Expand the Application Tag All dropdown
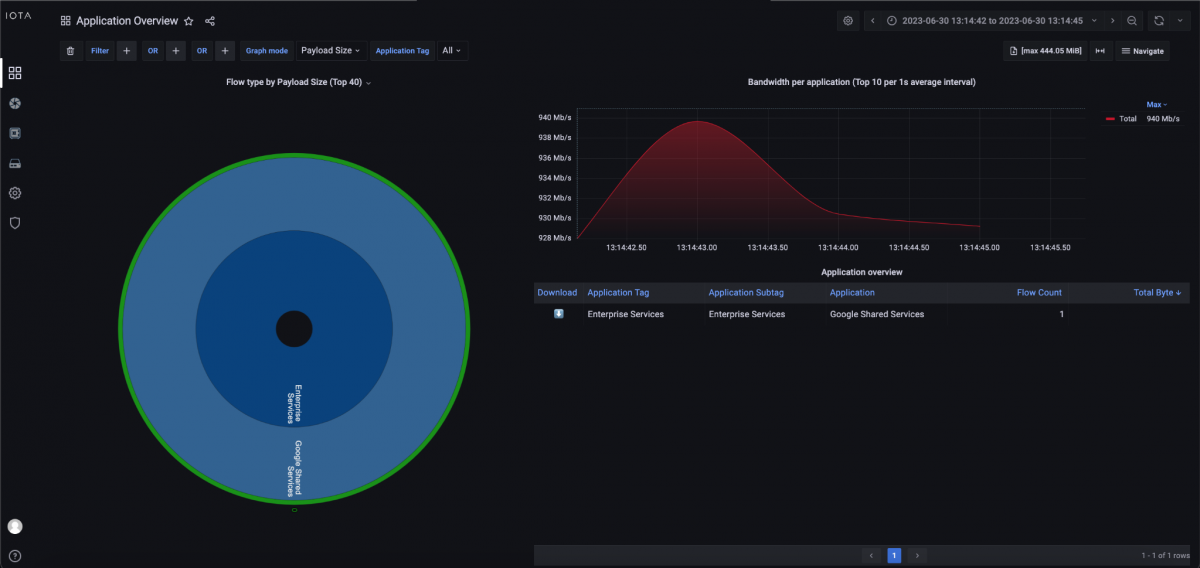 [451, 51]
